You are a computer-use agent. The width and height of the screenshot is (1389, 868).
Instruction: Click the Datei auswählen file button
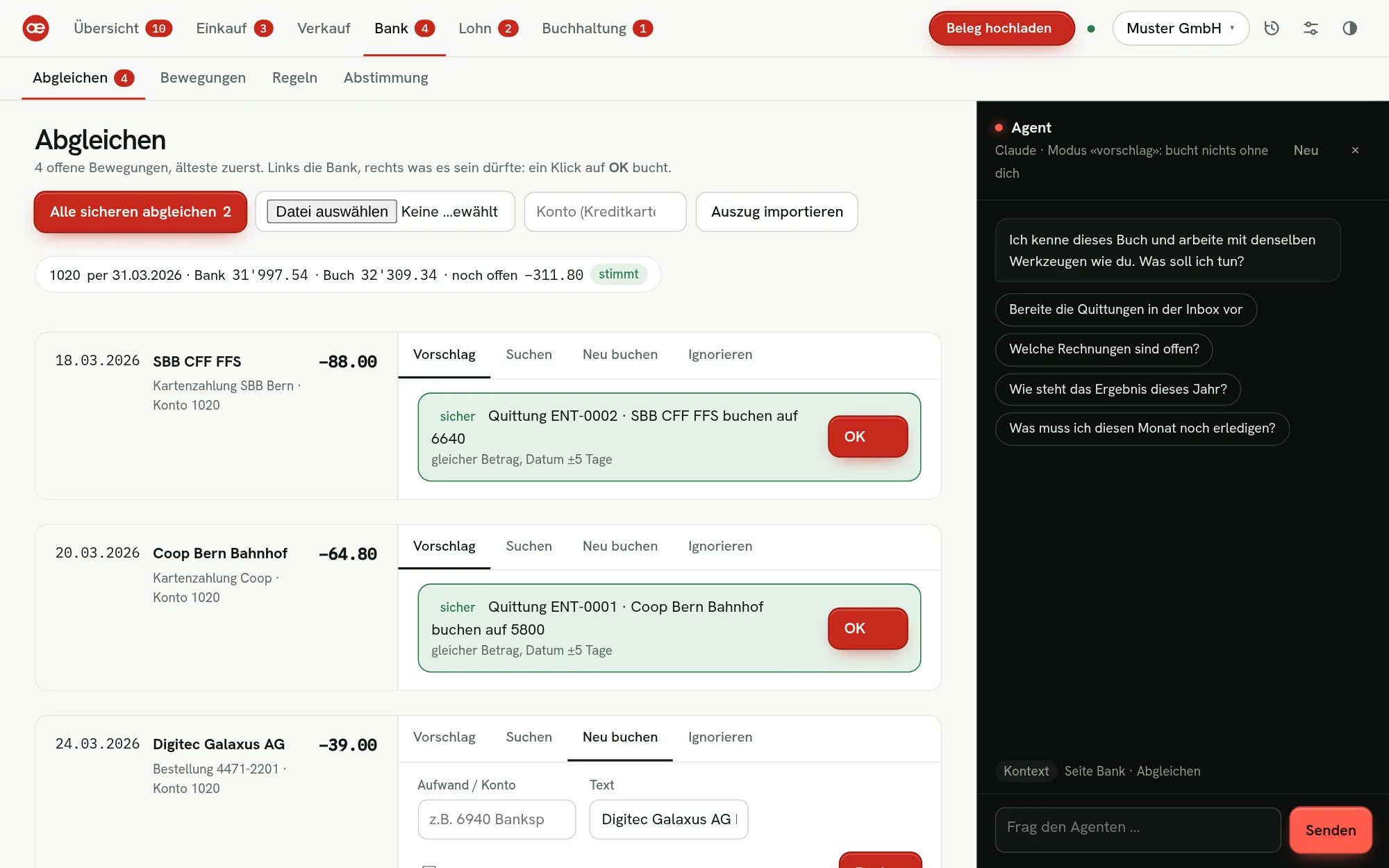pos(332,212)
